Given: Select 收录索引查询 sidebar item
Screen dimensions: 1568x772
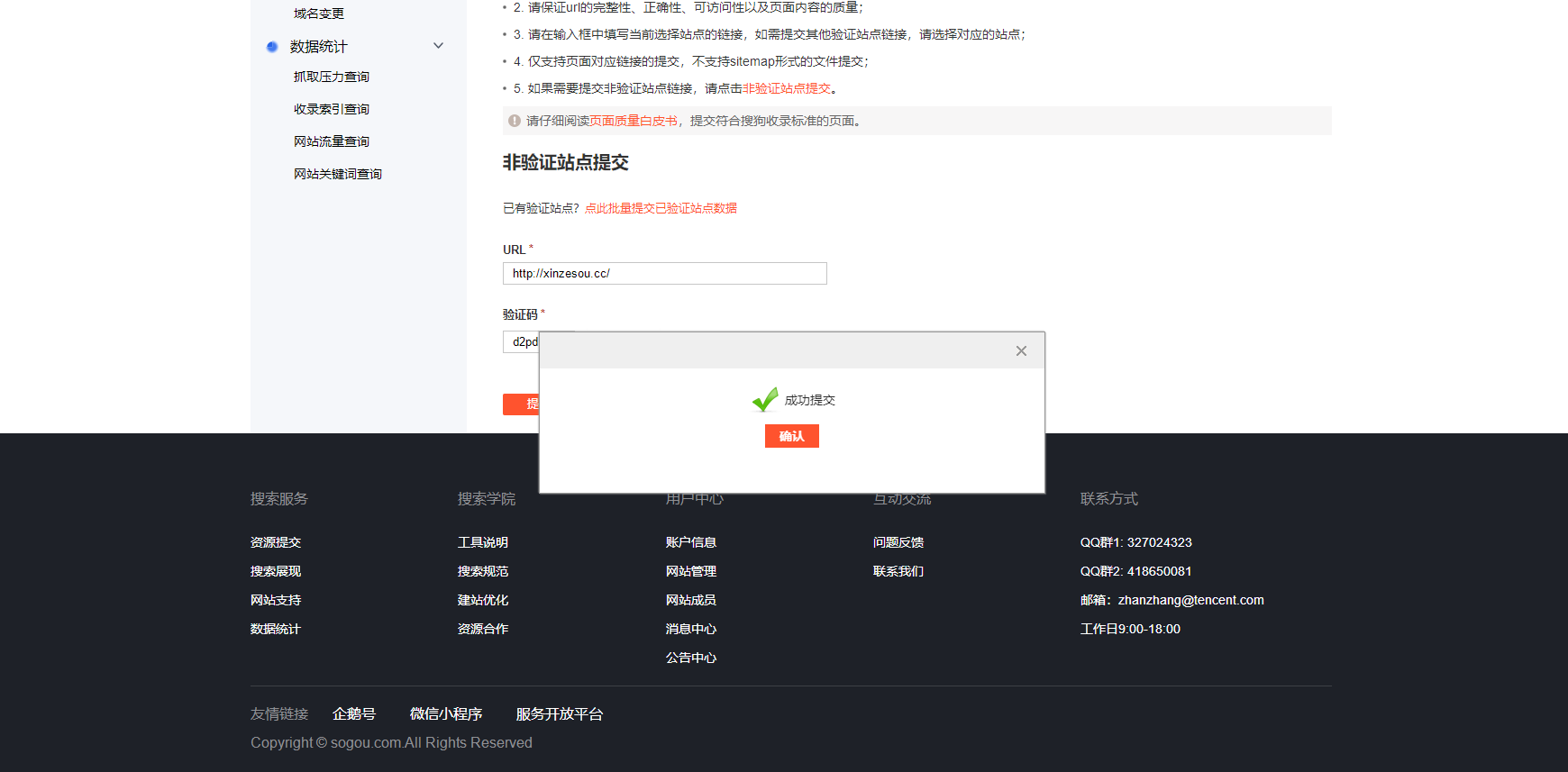Looking at the screenshot, I should pyautogui.click(x=332, y=109).
